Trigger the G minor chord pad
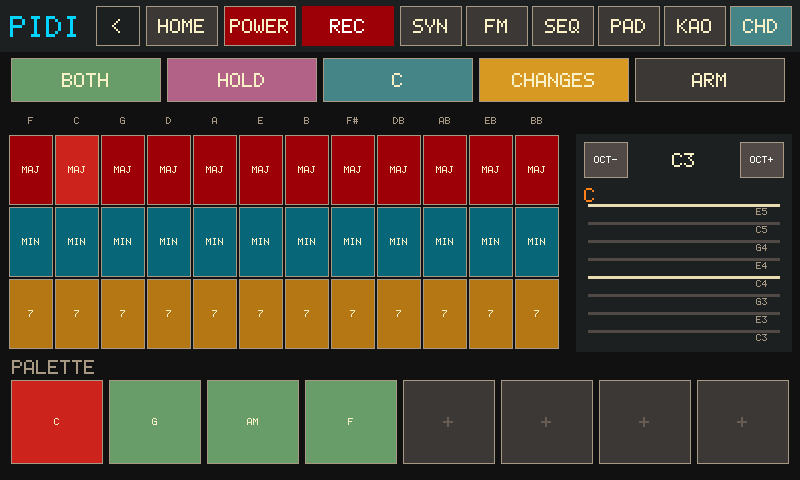This screenshot has width=800, height=480. (x=122, y=242)
